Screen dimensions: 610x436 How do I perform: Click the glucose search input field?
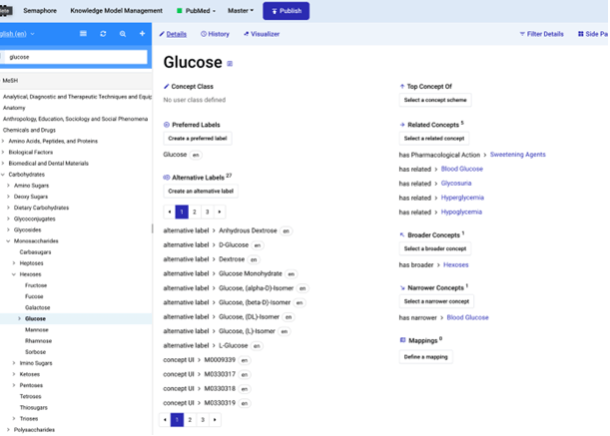pos(76,57)
